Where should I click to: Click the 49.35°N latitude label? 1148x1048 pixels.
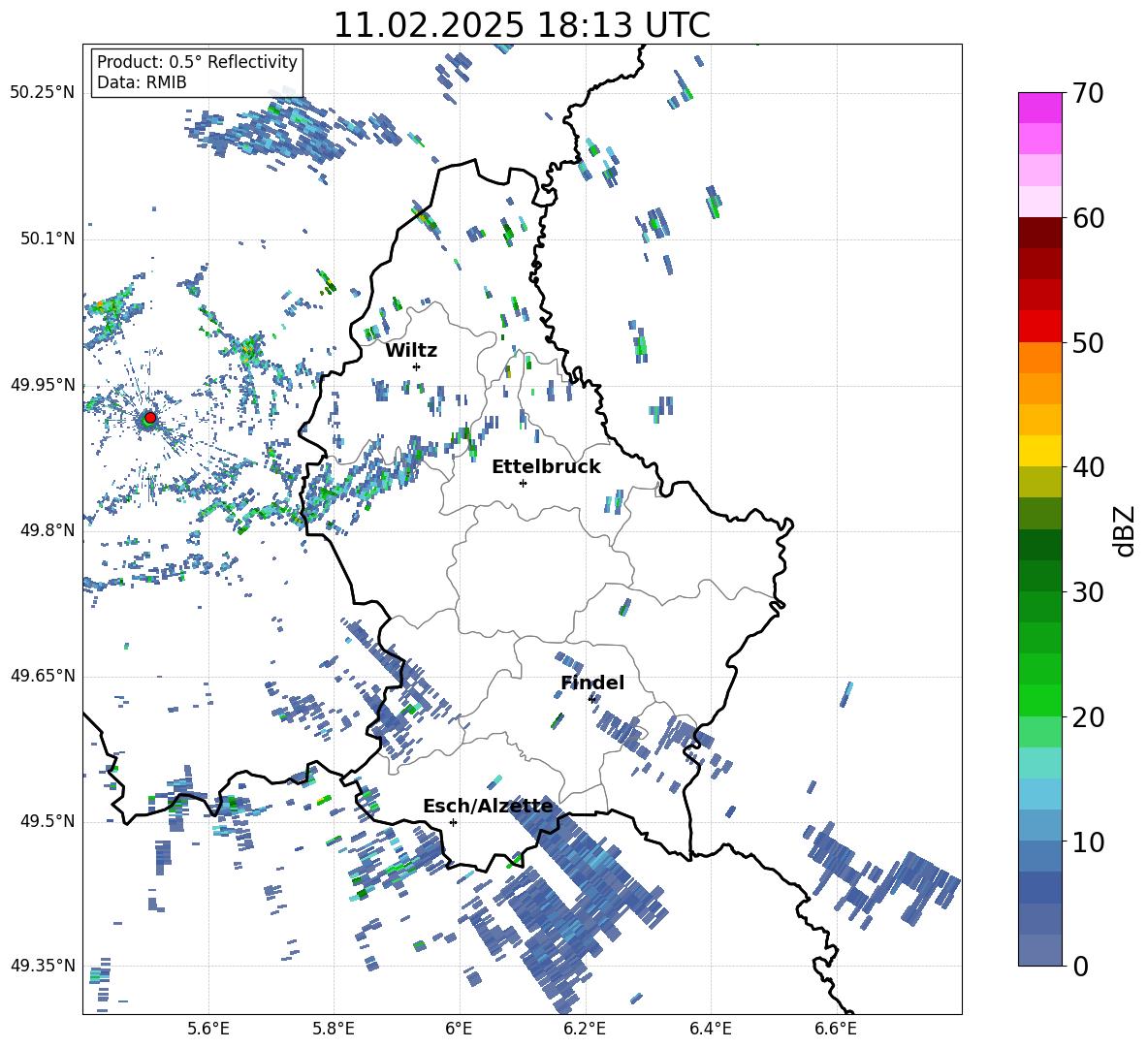[x=43, y=966]
